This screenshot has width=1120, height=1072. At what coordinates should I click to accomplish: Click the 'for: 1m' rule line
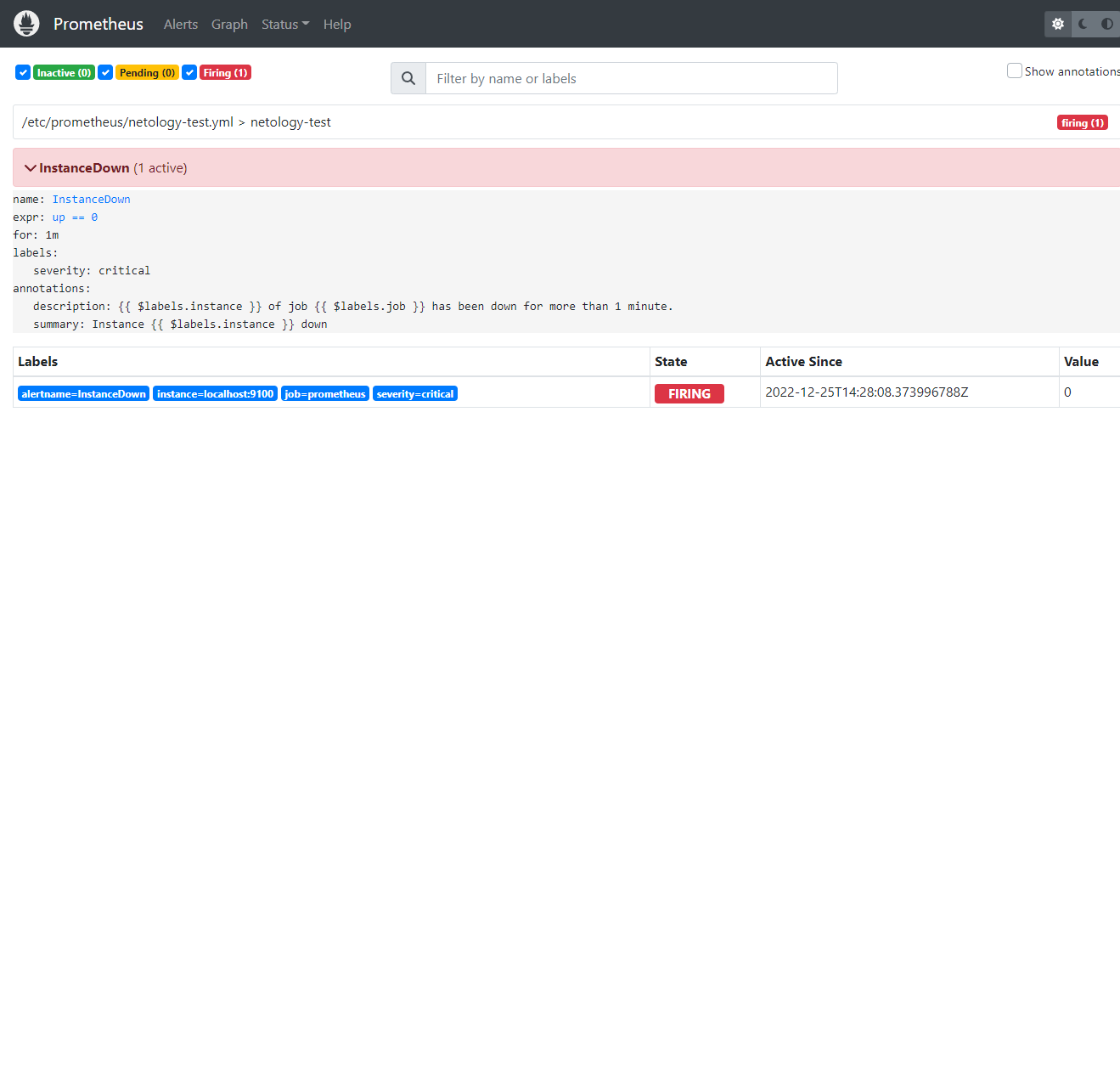point(36,235)
